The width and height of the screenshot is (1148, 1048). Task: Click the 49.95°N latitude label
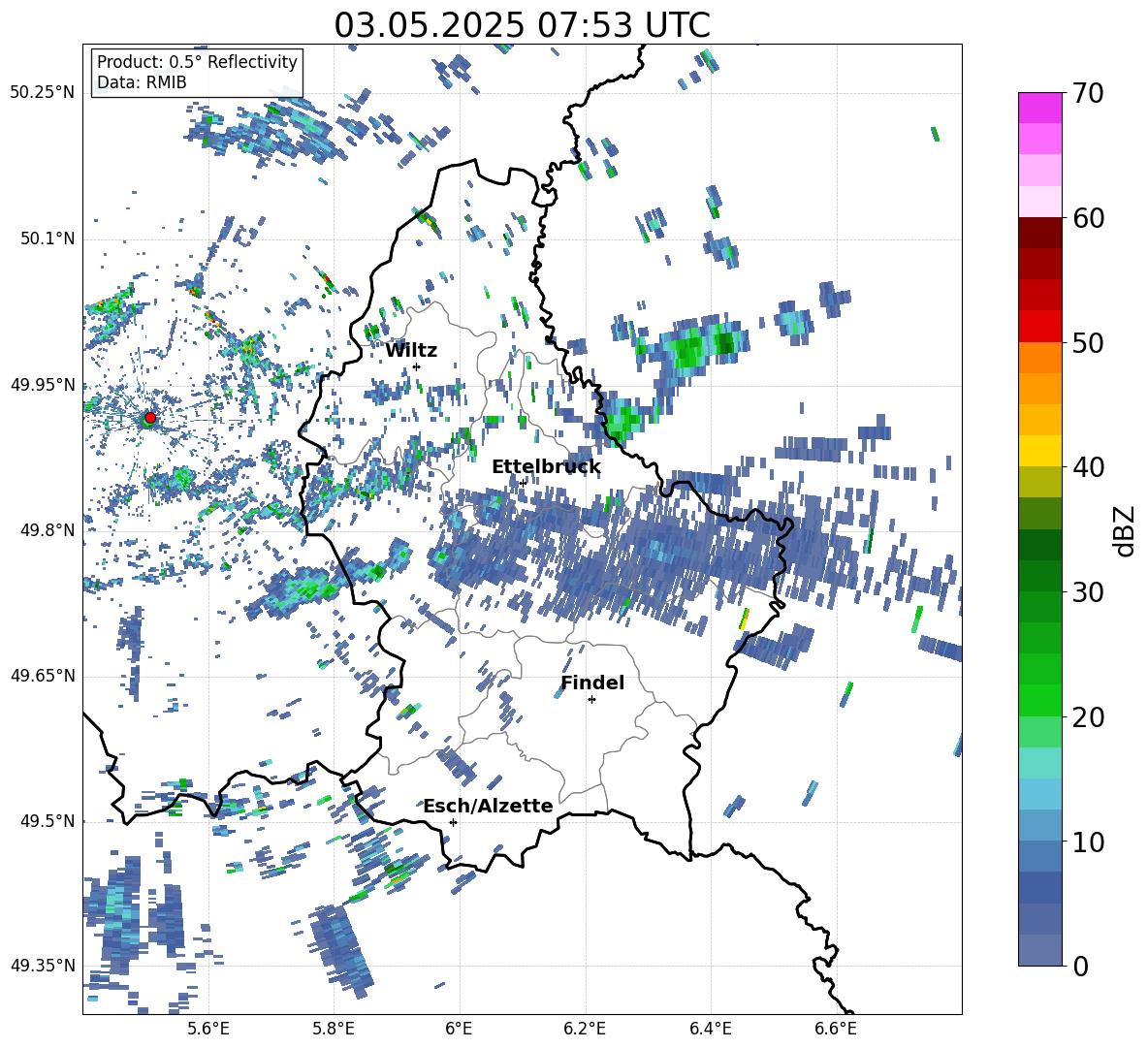coord(43,385)
